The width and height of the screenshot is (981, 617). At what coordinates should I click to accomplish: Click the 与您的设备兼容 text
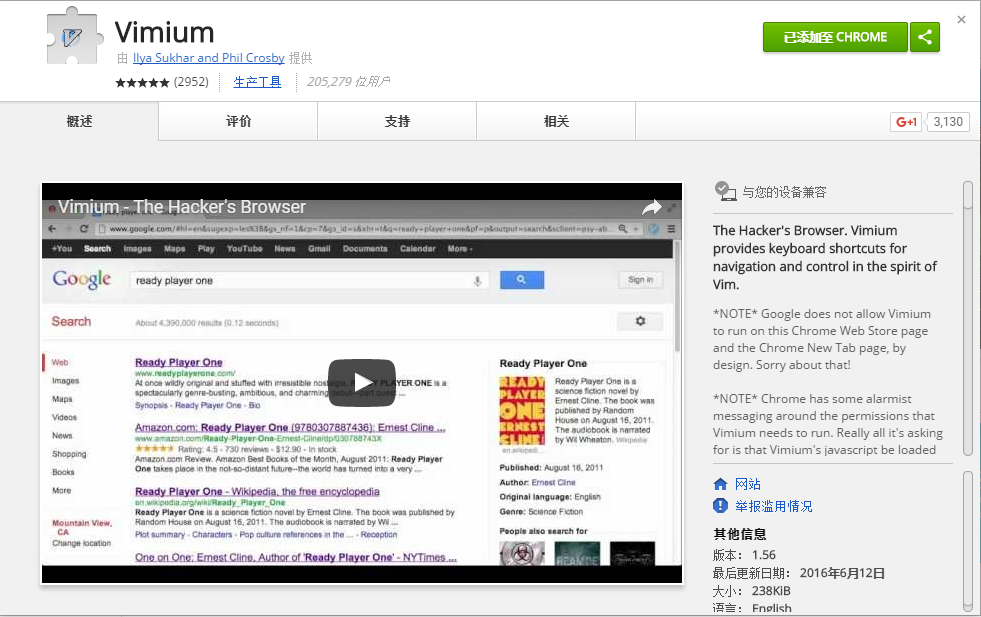coord(784,192)
